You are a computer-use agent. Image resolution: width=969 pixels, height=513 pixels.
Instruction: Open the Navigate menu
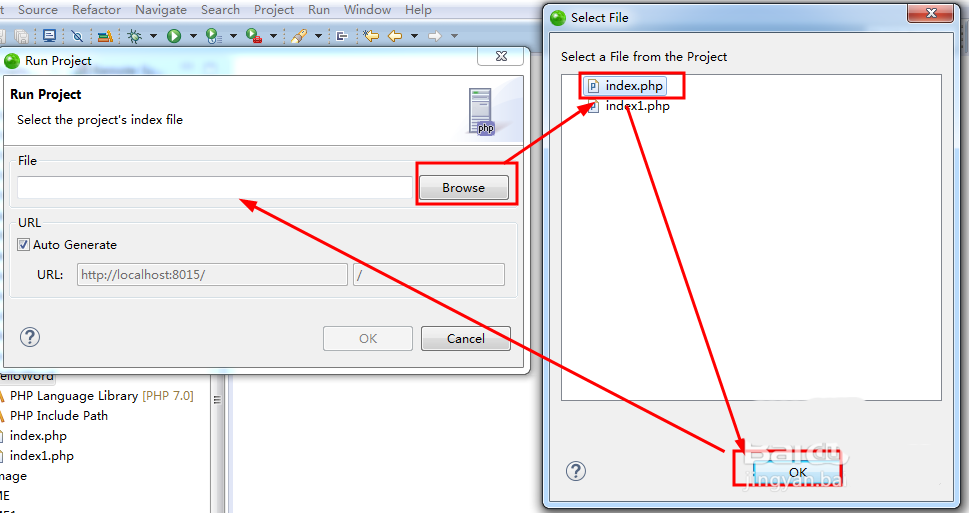click(161, 10)
